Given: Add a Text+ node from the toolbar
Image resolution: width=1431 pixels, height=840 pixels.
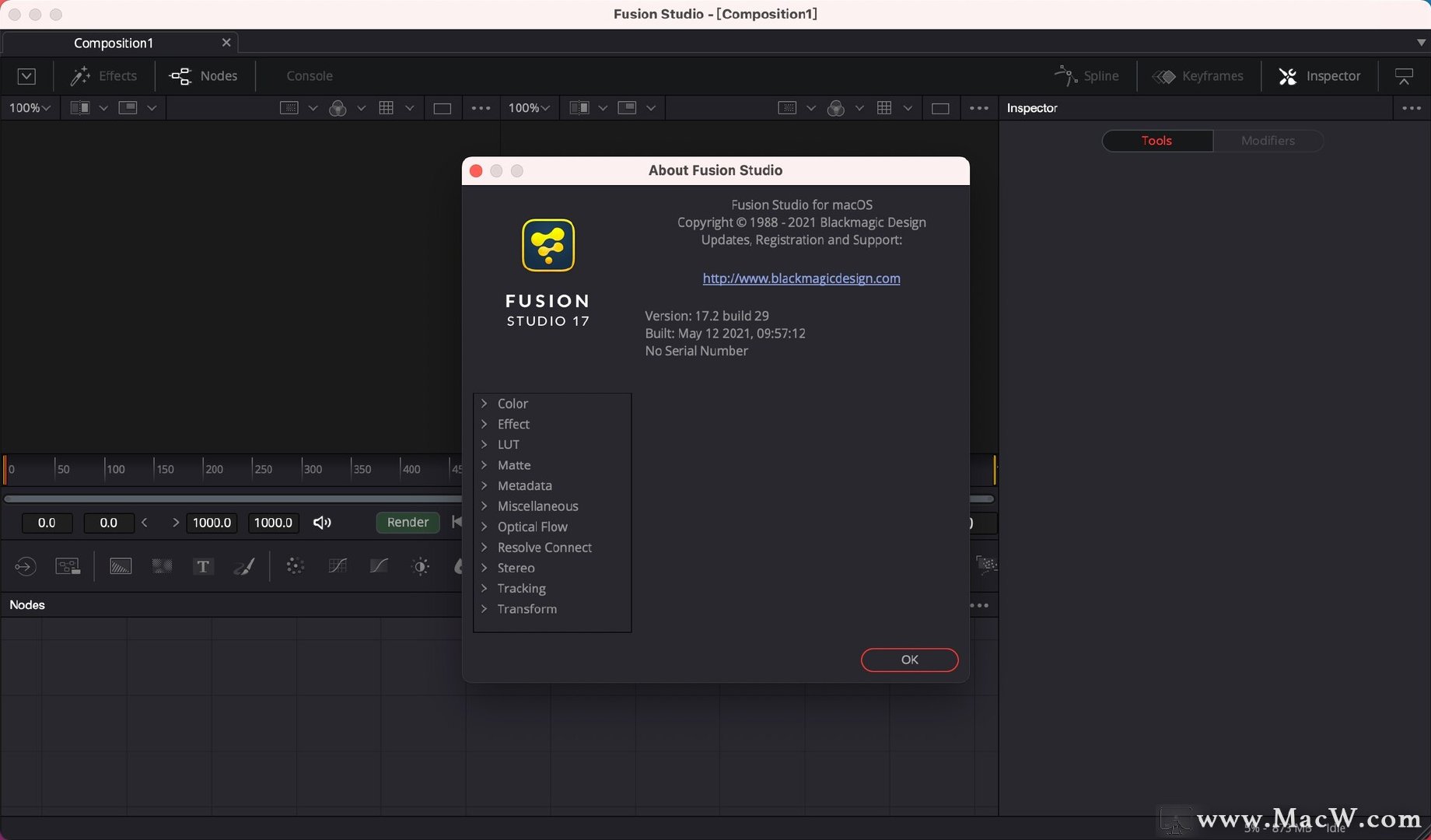Looking at the screenshot, I should point(203,566).
